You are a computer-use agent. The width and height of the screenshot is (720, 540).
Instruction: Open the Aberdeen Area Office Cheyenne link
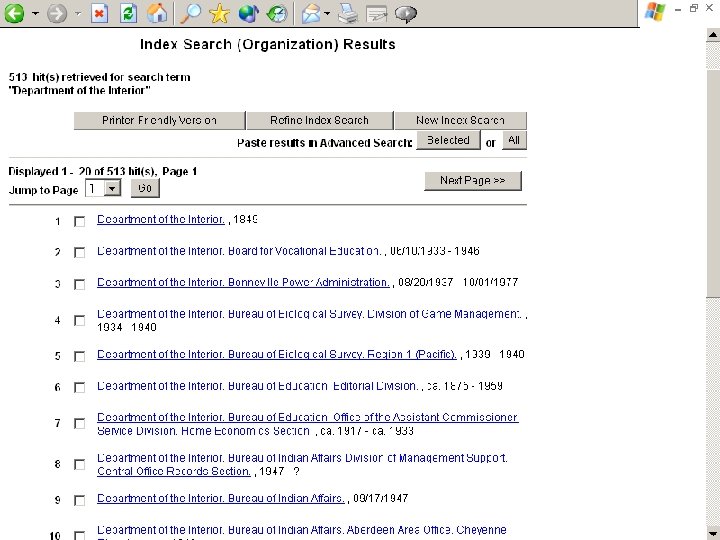[x=302, y=530]
